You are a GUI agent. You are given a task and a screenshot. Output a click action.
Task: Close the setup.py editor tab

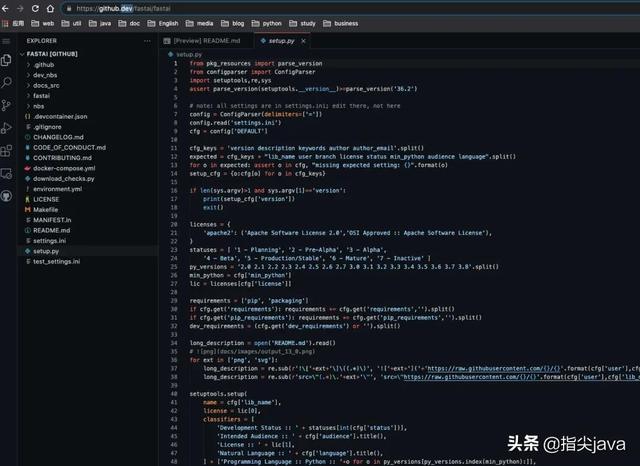coord(303,41)
